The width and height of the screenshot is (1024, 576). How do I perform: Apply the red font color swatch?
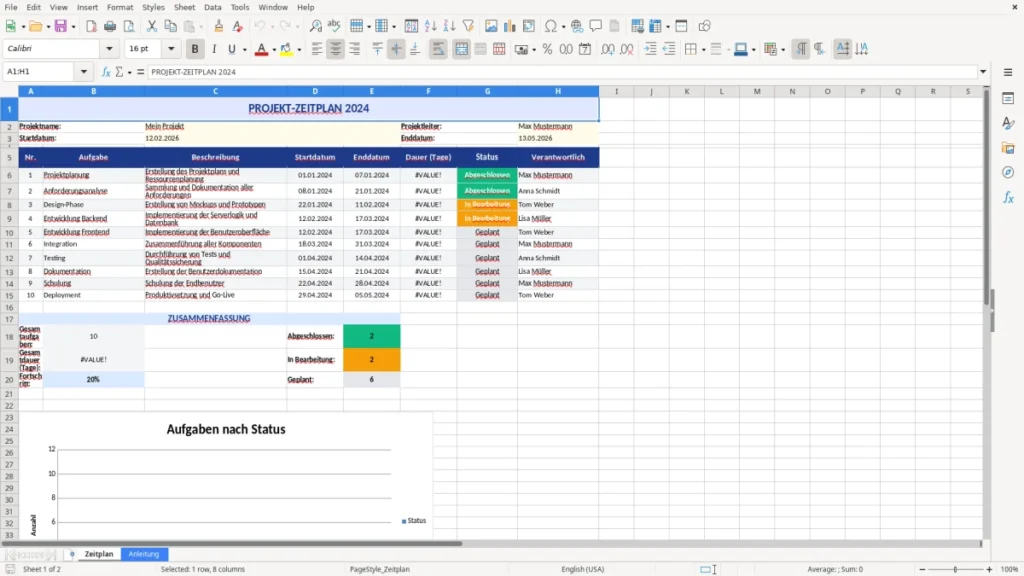pyautogui.click(x=261, y=49)
